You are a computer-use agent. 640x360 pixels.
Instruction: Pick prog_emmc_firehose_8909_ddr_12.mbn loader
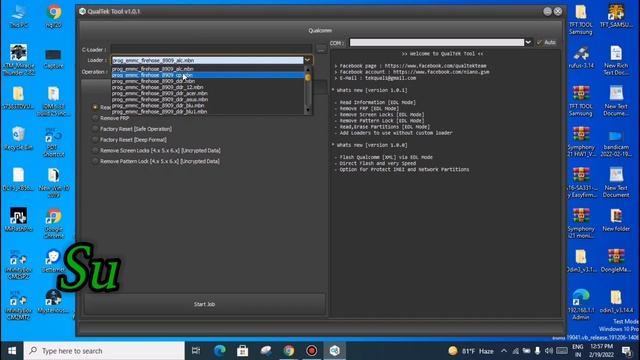[208, 87]
